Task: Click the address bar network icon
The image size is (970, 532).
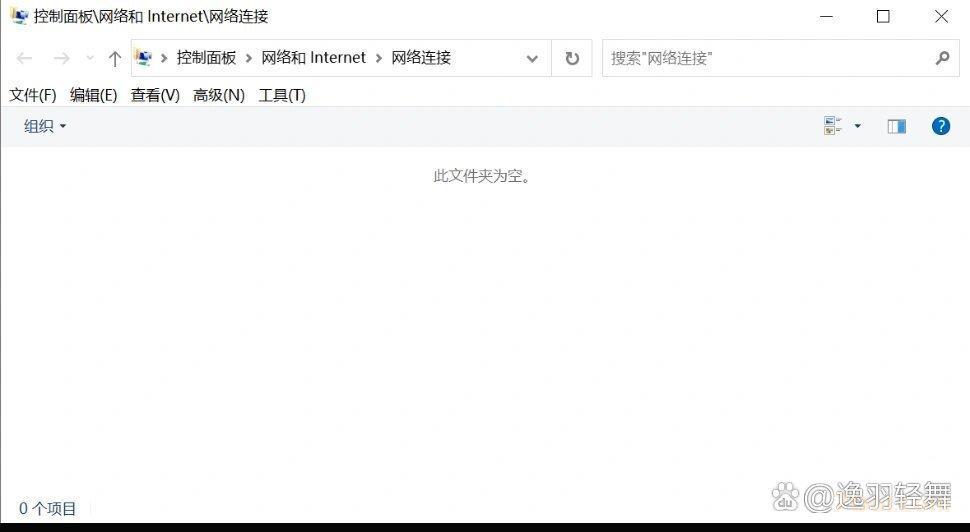Action: tap(144, 58)
